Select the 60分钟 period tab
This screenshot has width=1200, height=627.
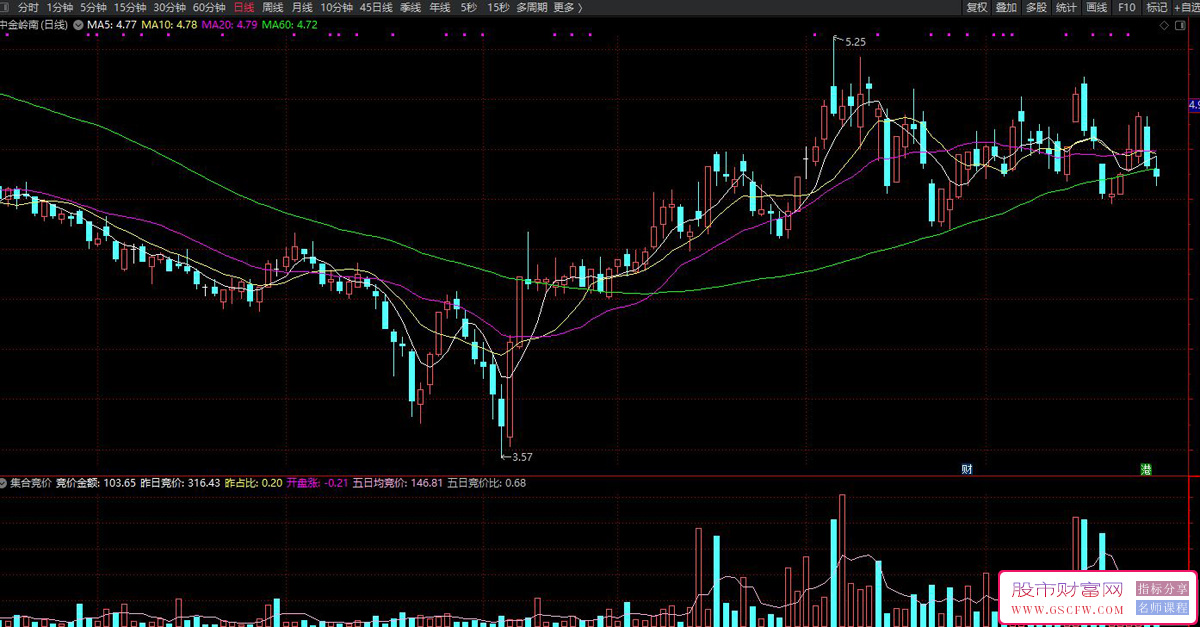point(209,7)
